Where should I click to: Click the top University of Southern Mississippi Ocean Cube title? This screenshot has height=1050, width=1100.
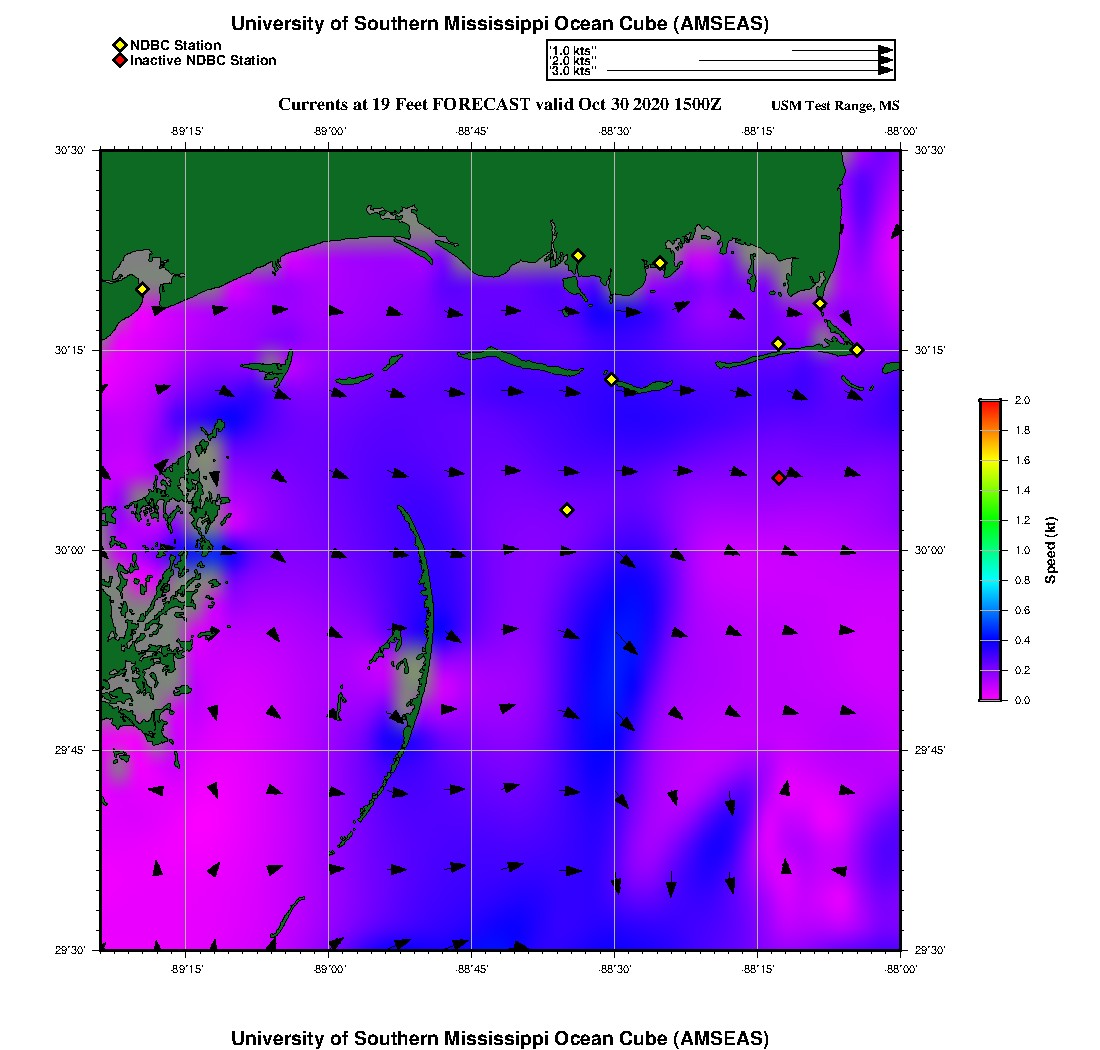click(499, 24)
